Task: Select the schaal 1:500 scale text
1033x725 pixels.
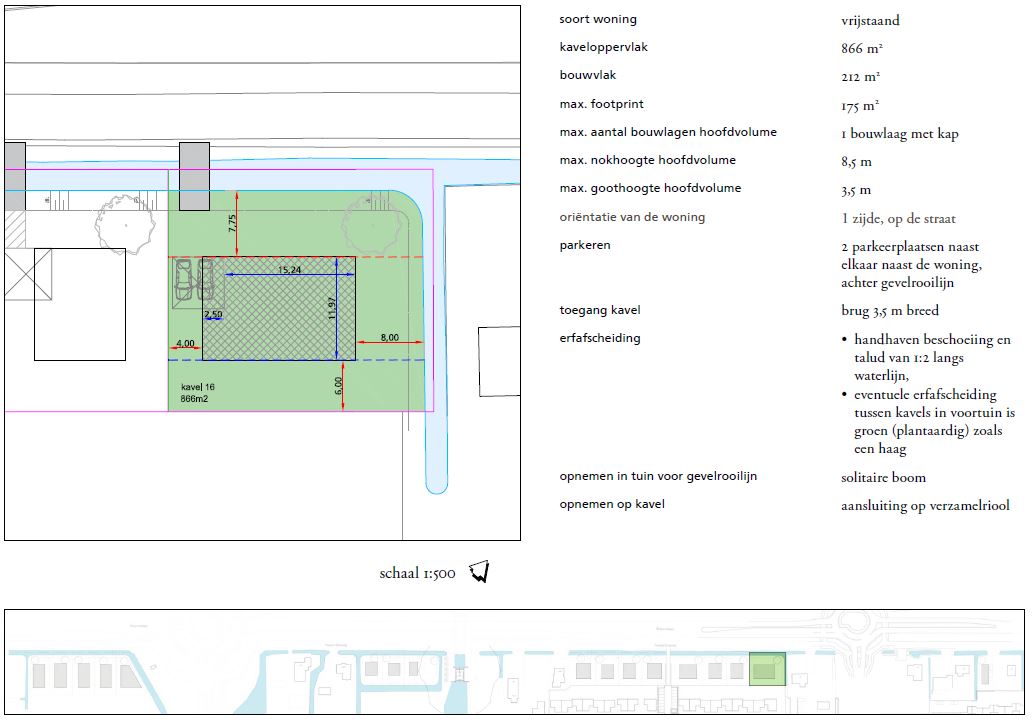Action: click(417, 573)
